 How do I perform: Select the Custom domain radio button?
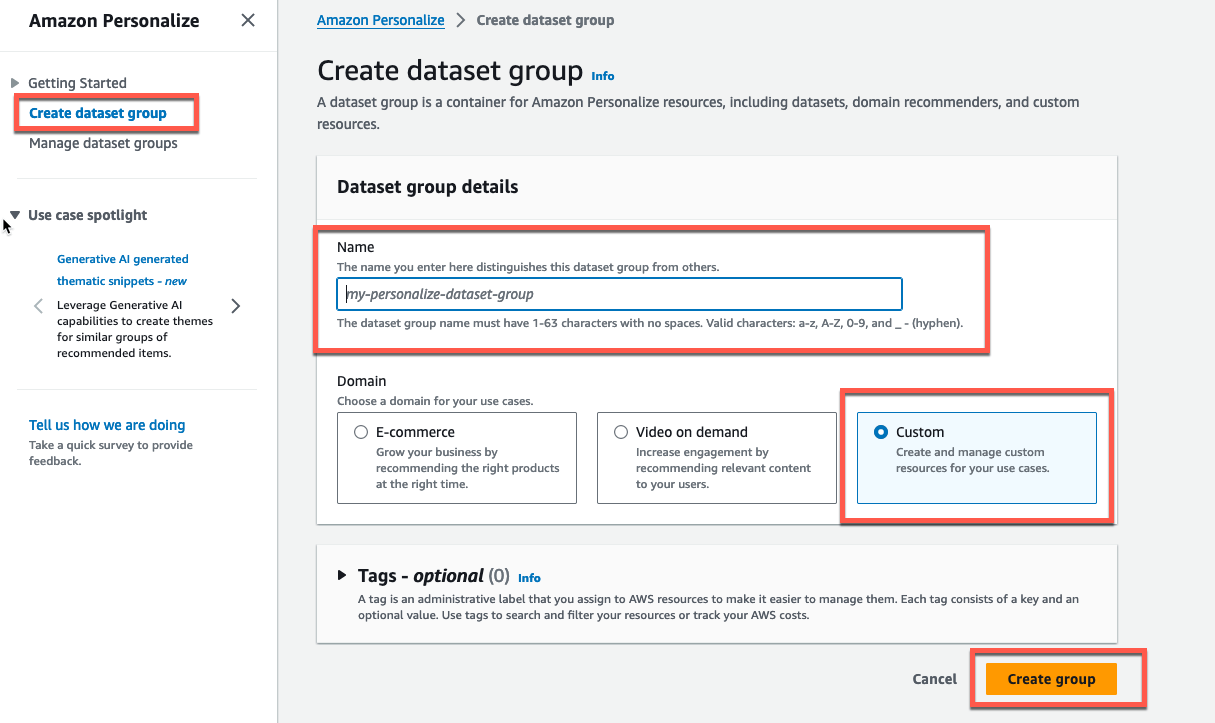[x=881, y=432]
